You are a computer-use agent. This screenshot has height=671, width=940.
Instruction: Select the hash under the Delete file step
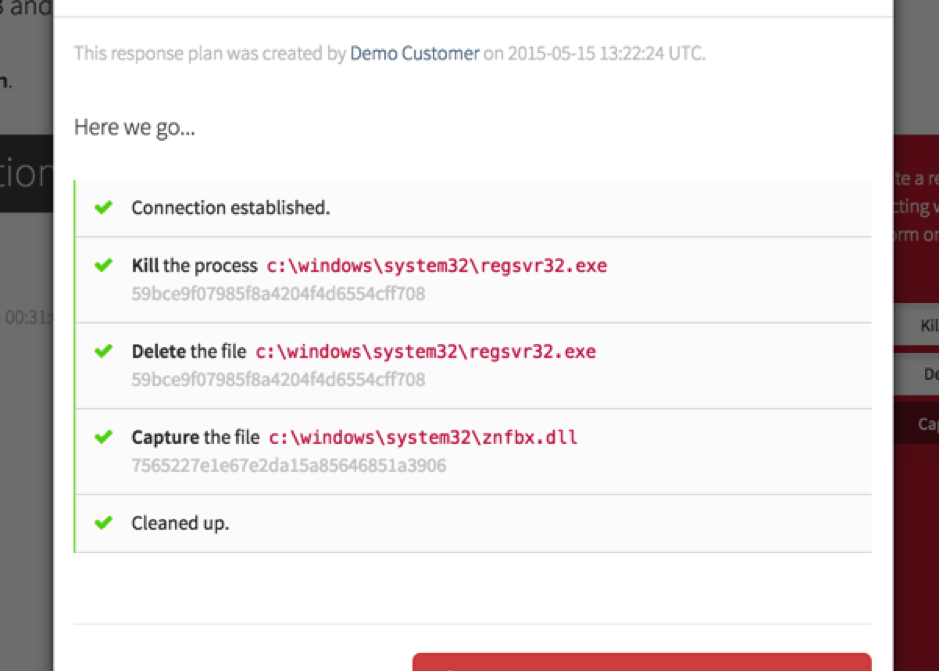click(278, 380)
